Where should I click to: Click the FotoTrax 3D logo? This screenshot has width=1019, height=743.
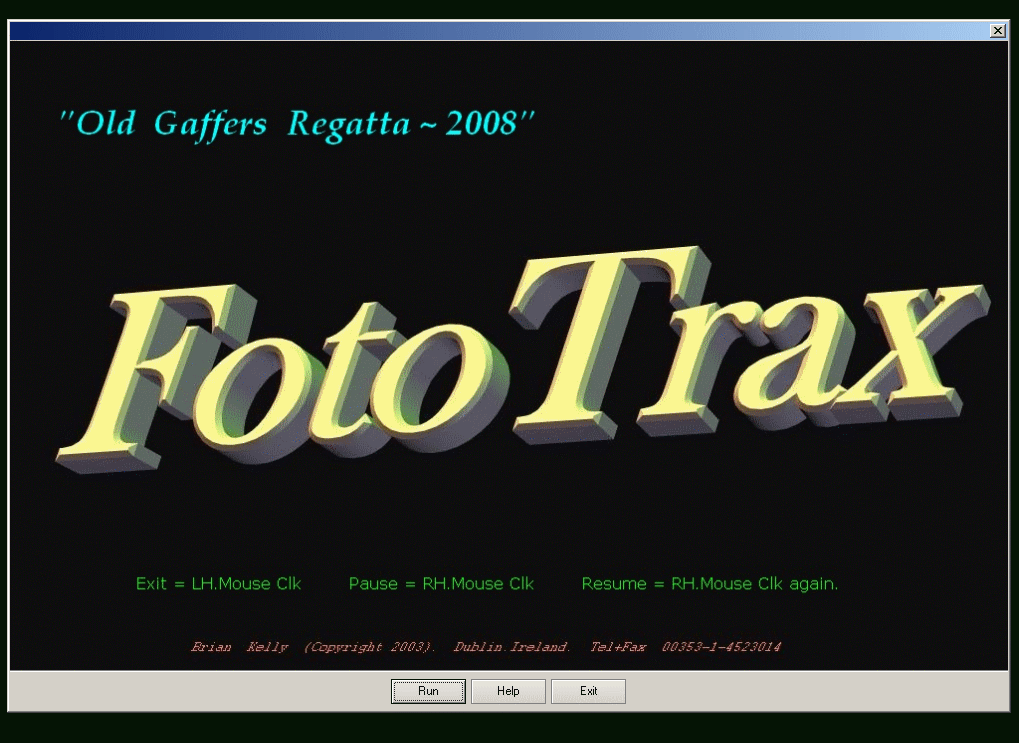(x=522, y=359)
